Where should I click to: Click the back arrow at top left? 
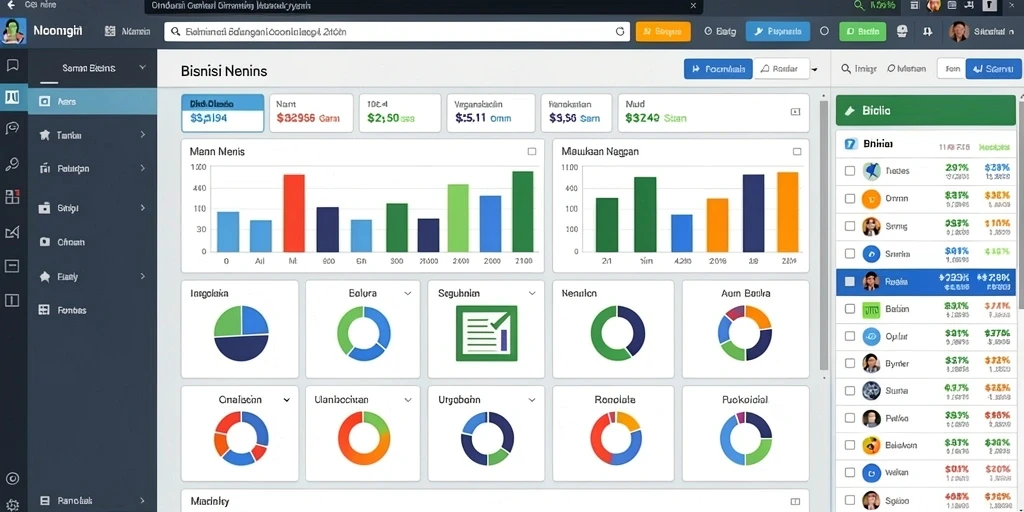pos(10,5)
